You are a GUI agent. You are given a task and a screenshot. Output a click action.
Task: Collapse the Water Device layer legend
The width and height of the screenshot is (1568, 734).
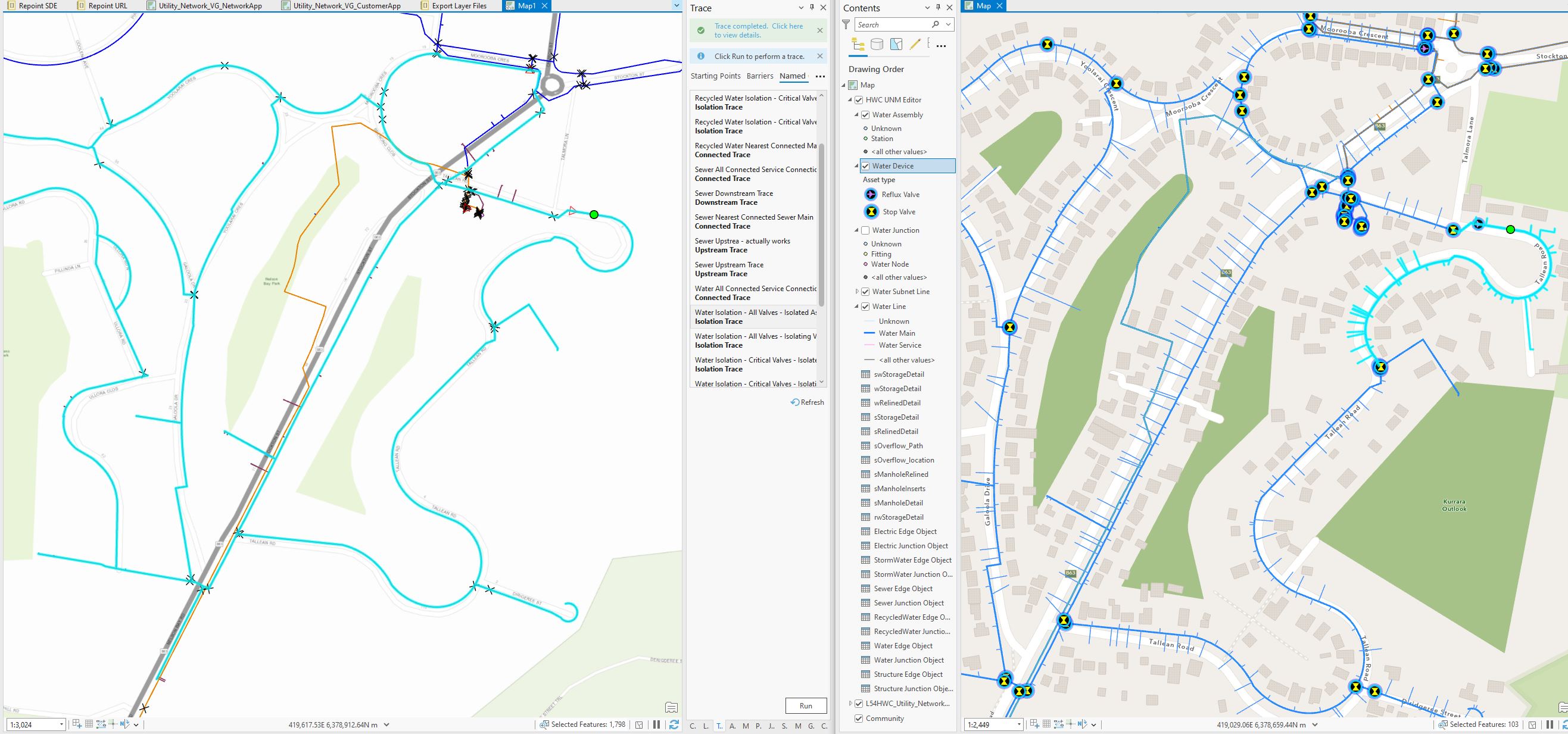pyautogui.click(x=856, y=165)
